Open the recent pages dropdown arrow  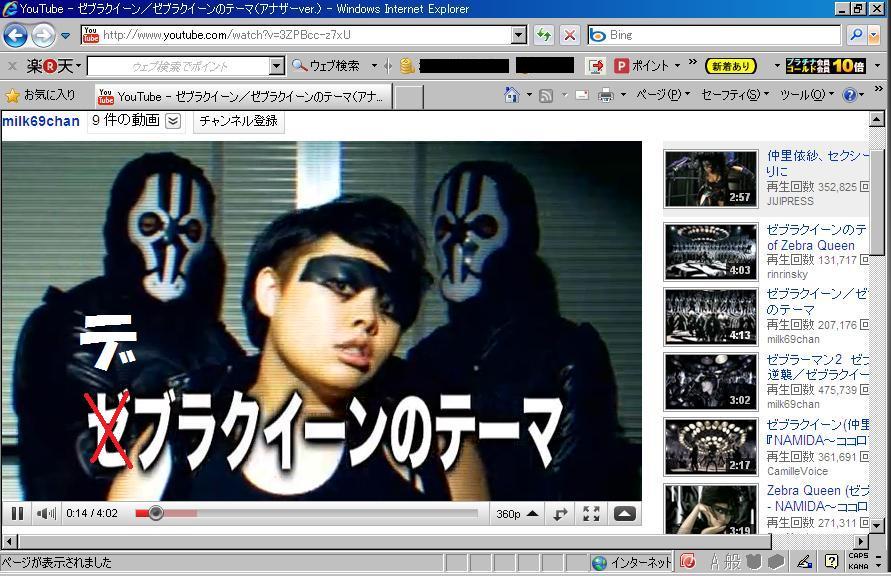[65, 36]
